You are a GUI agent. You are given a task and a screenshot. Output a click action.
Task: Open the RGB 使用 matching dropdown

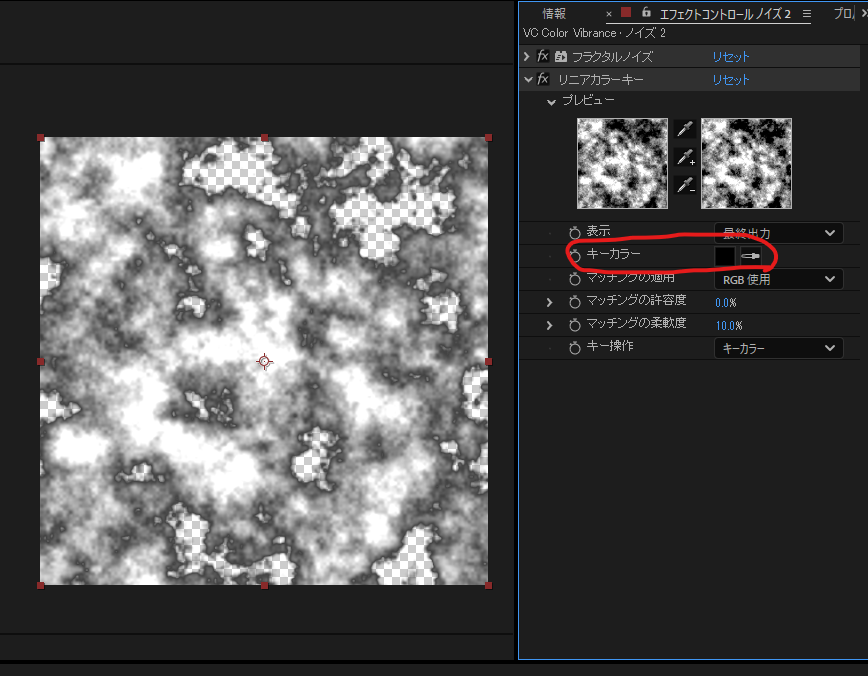[x=778, y=280]
